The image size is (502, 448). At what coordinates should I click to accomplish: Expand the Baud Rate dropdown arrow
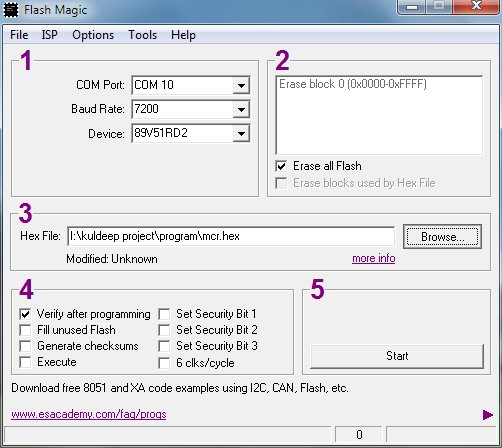coord(241,109)
